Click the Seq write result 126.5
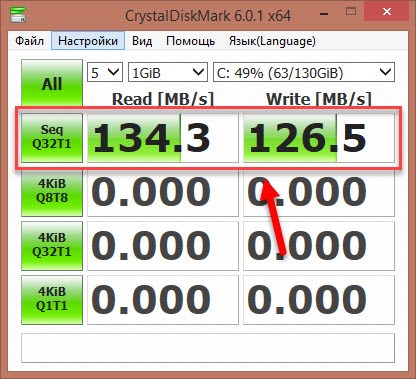Viewport: 416px width, 379px height. point(319,138)
